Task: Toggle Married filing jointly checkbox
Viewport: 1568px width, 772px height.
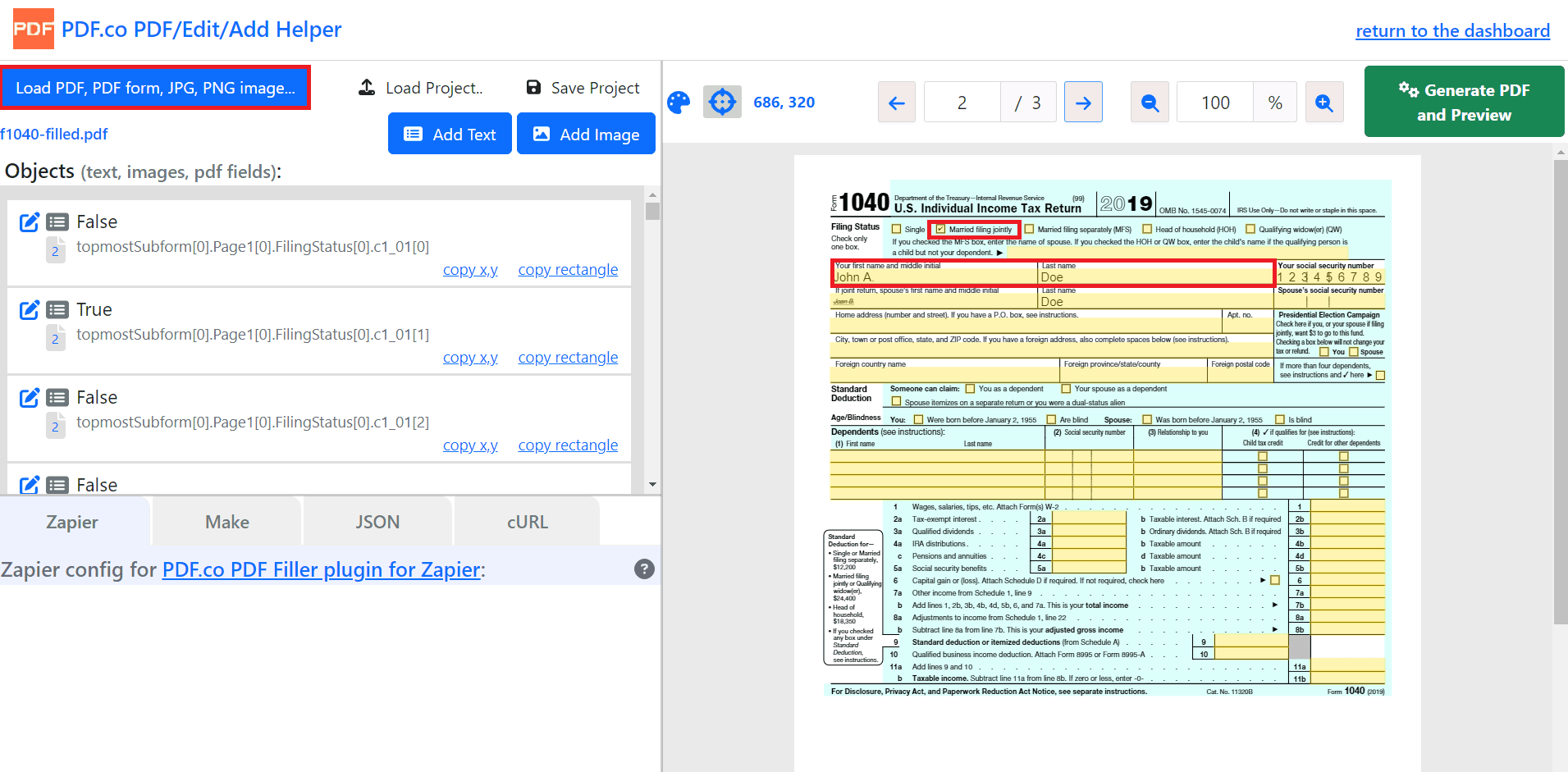Action: click(x=940, y=230)
